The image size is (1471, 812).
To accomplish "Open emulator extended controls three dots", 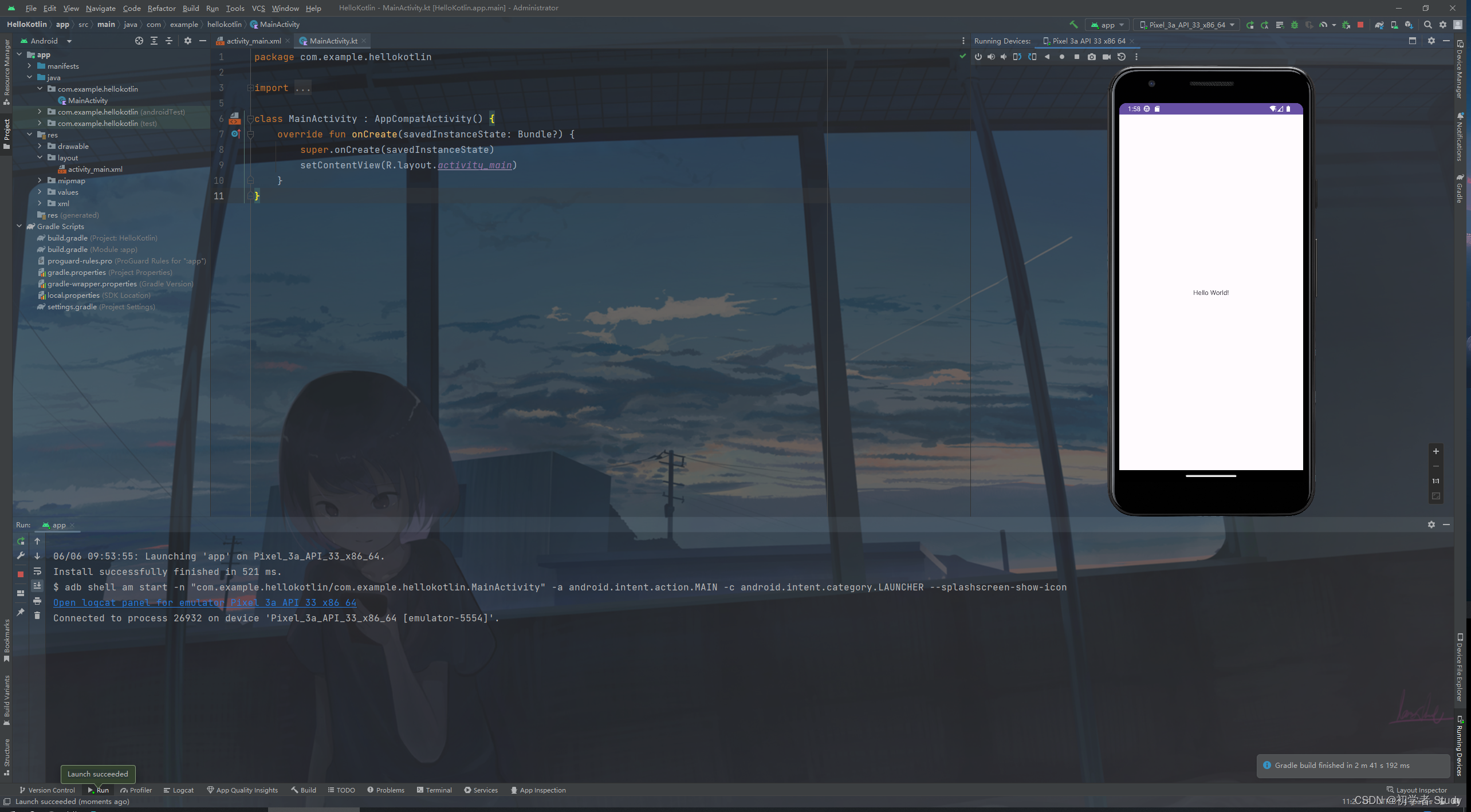I will (x=1136, y=57).
